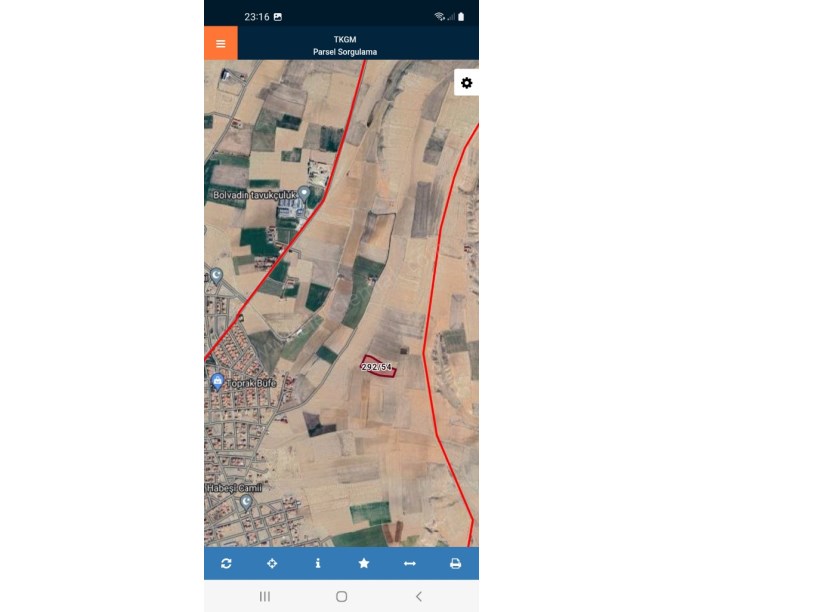Add parcel to favorites star icon
This screenshot has width=816, height=612.
click(x=364, y=563)
